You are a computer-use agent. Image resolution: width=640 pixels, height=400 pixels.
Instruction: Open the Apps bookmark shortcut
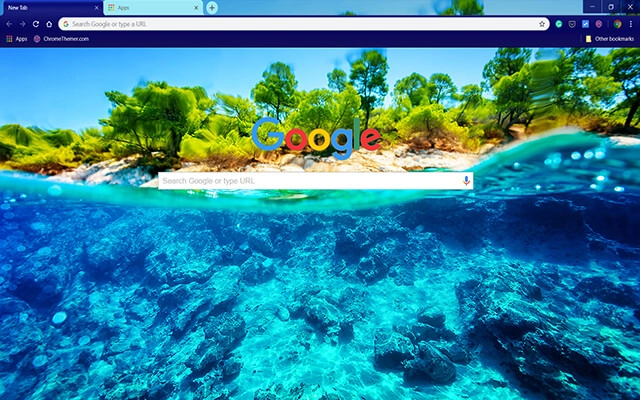17,39
